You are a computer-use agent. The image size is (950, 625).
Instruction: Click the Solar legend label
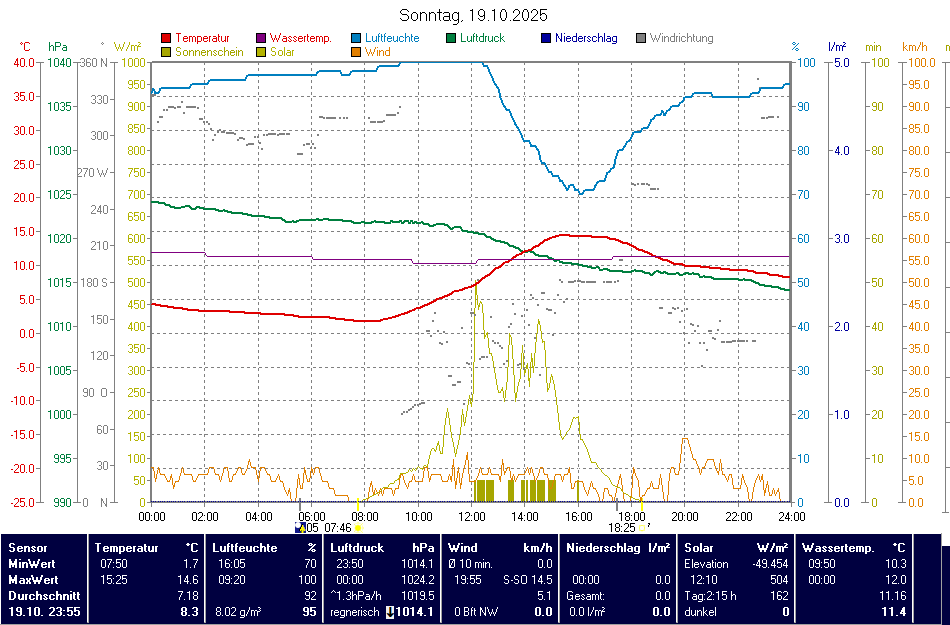[282, 52]
